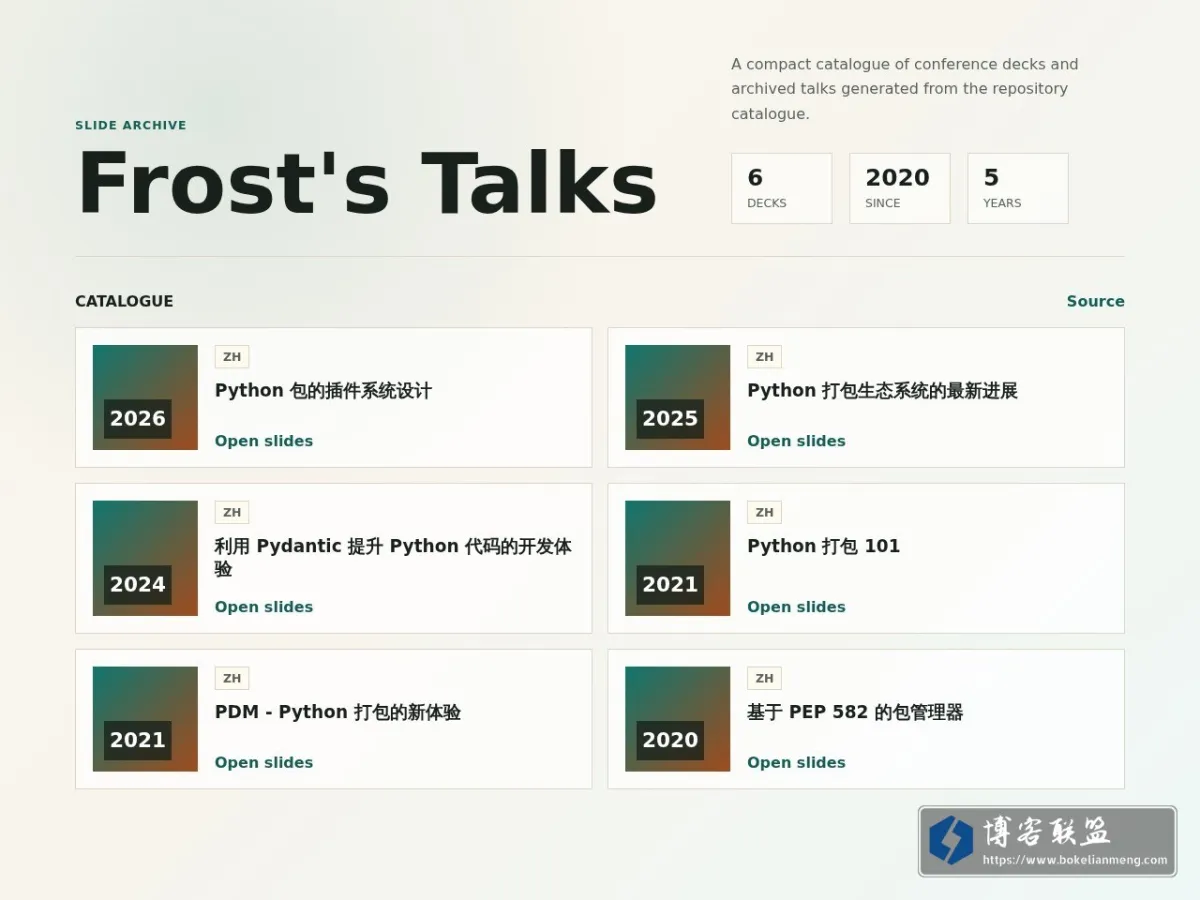The image size is (1200, 900).
Task: Click title Python 打包生态系统的最新进展
Action: (882, 391)
